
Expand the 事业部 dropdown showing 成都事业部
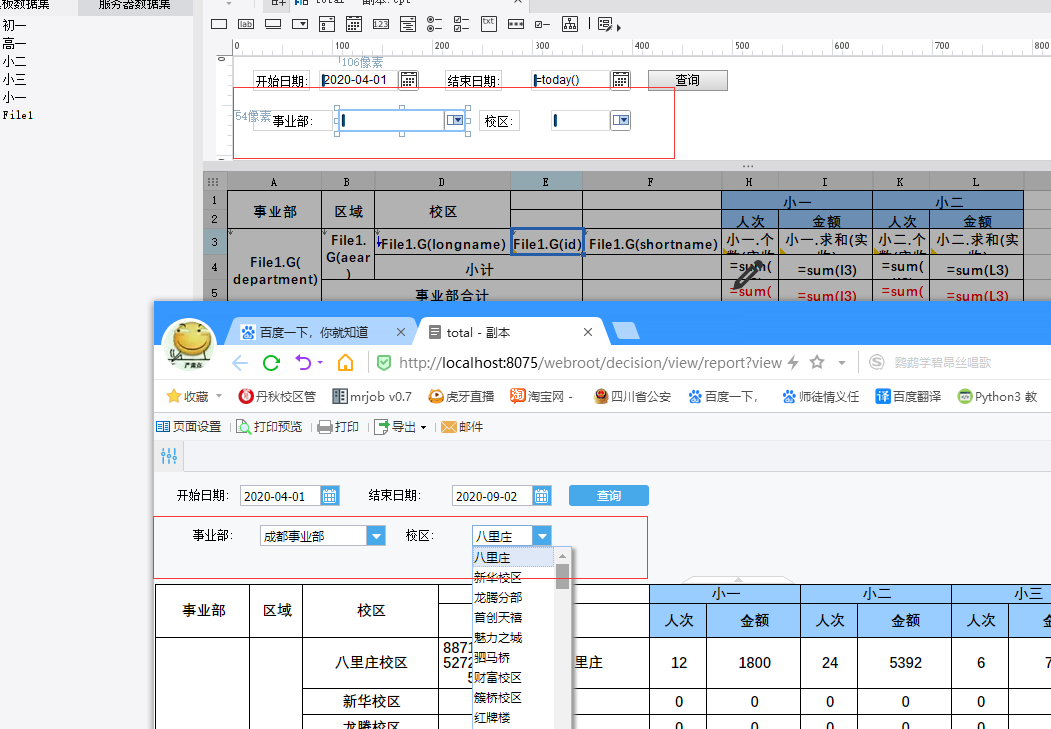(x=376, y=537)
